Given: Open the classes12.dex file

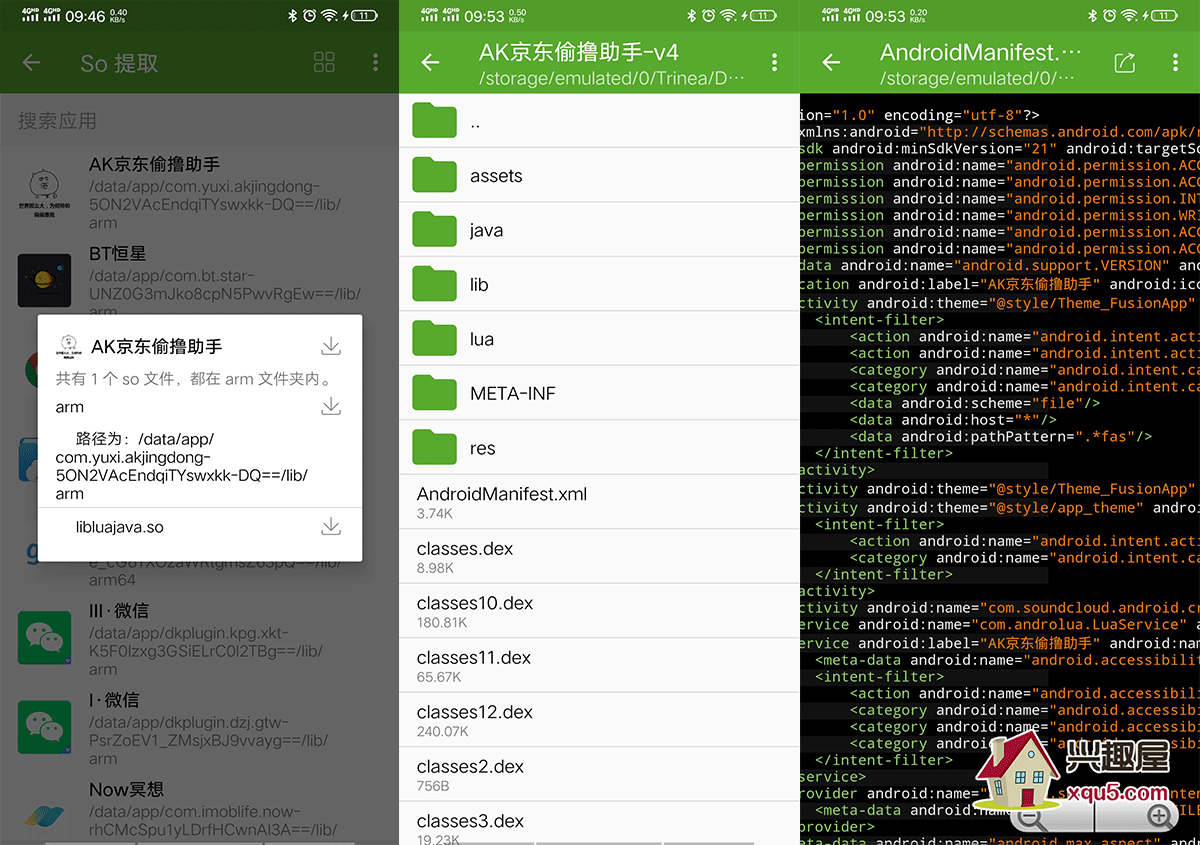Looking at the screenshot, I should [600, 720].
